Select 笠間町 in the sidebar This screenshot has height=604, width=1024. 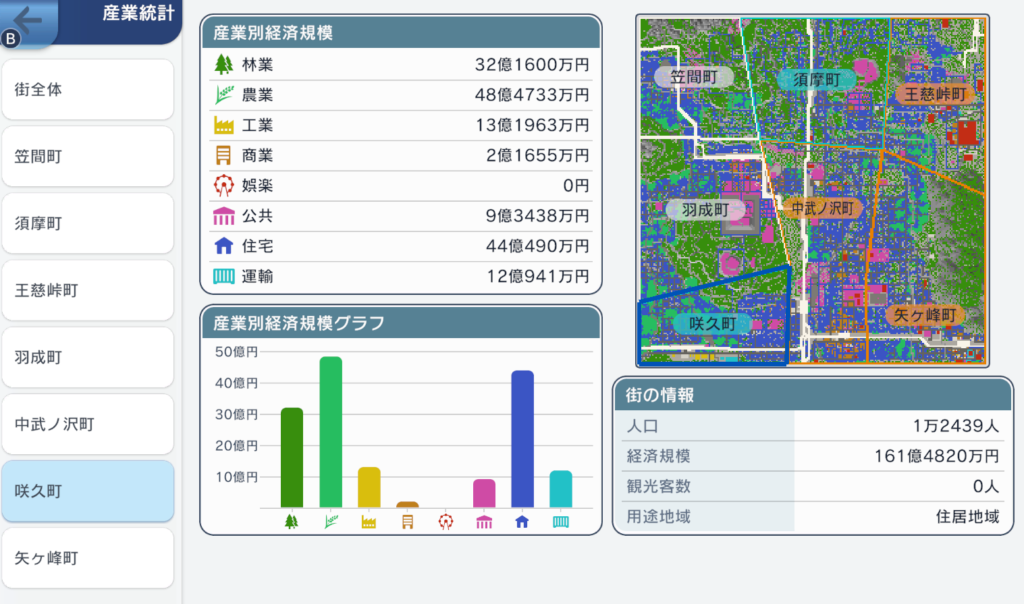click(88, 156)
